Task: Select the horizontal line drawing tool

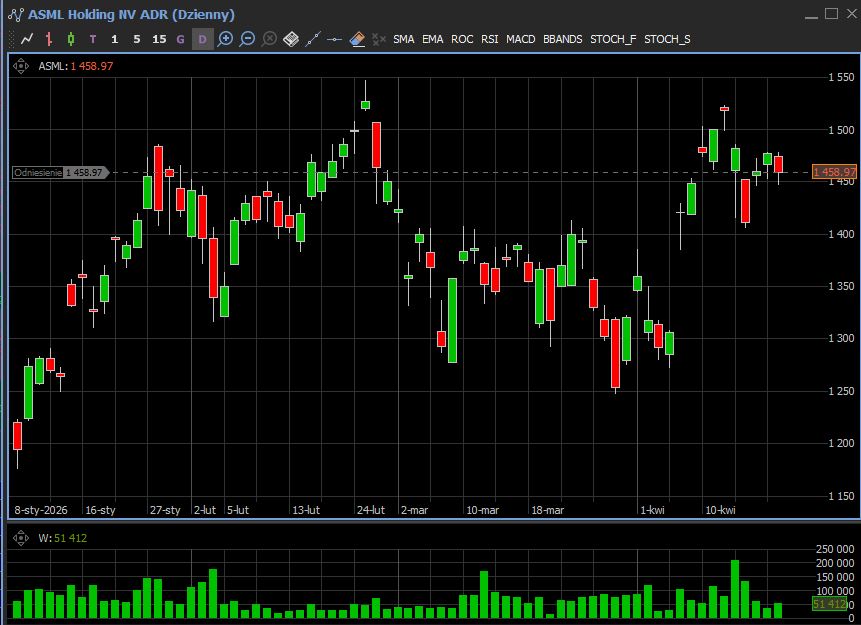Action: [x=335, y=39]
